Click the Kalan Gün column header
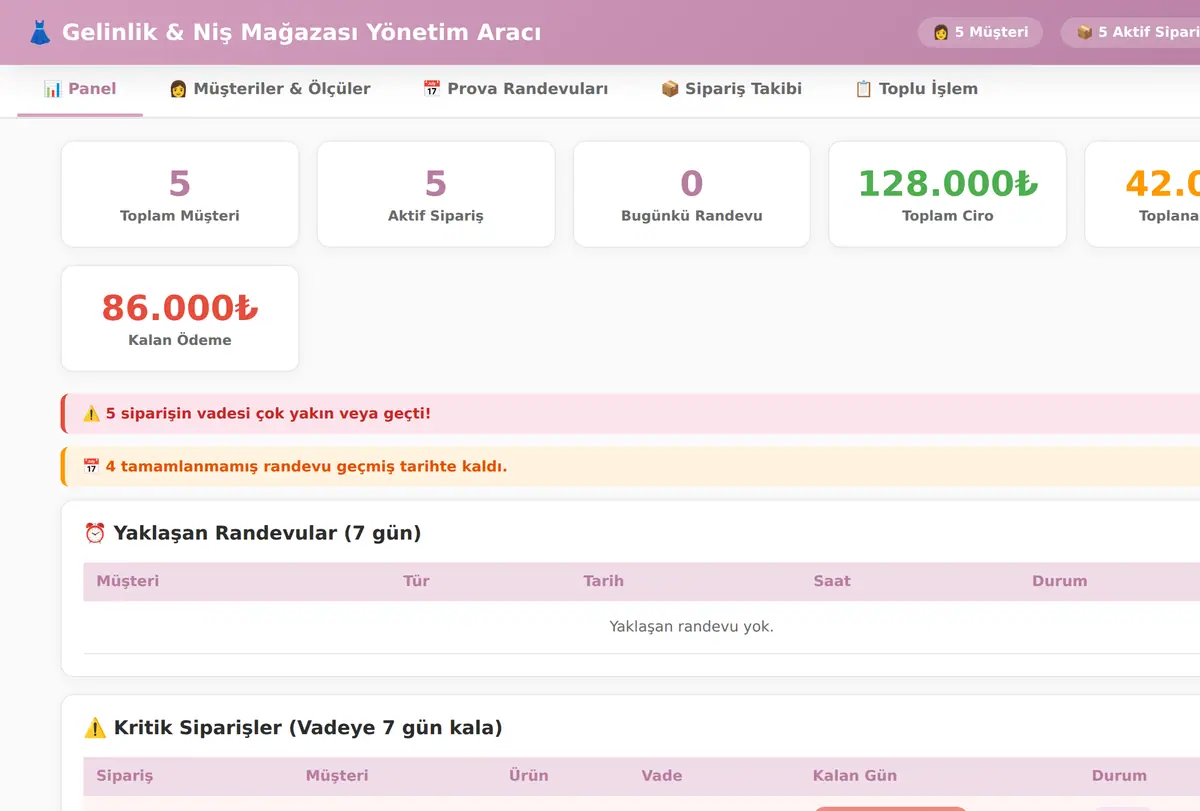 tap(855, 776)
